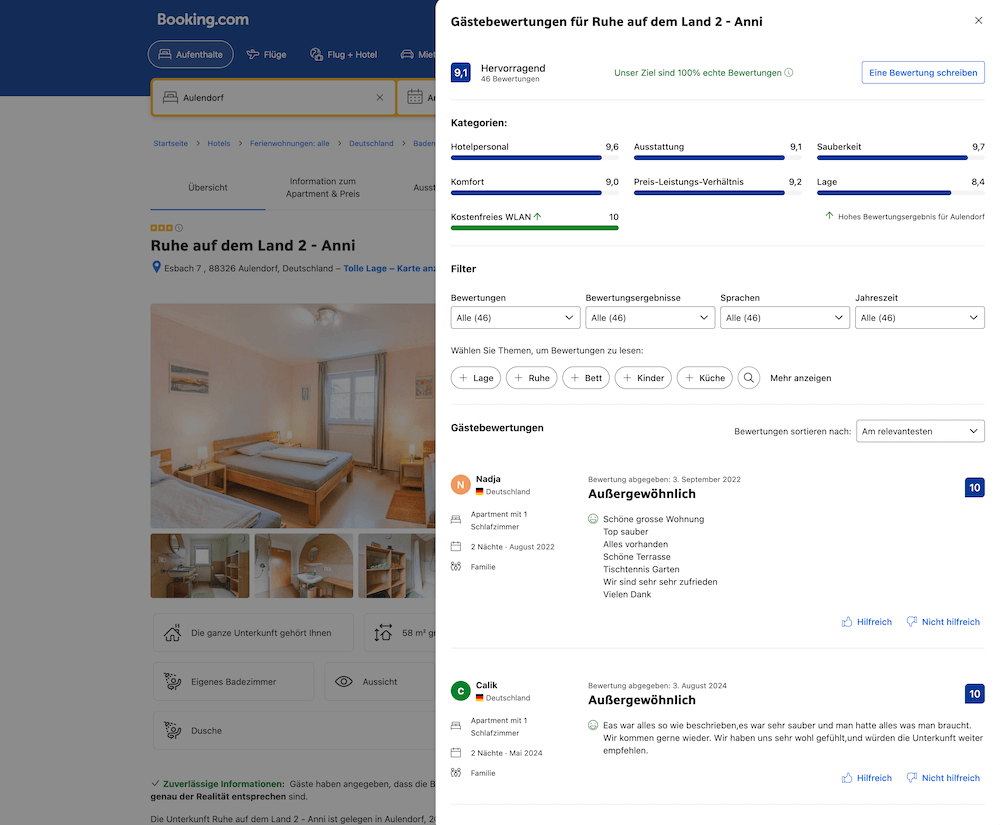Open the Bewertungen filter dropdown
Screen dimensions: 1000x825
[x=515, y=318]
